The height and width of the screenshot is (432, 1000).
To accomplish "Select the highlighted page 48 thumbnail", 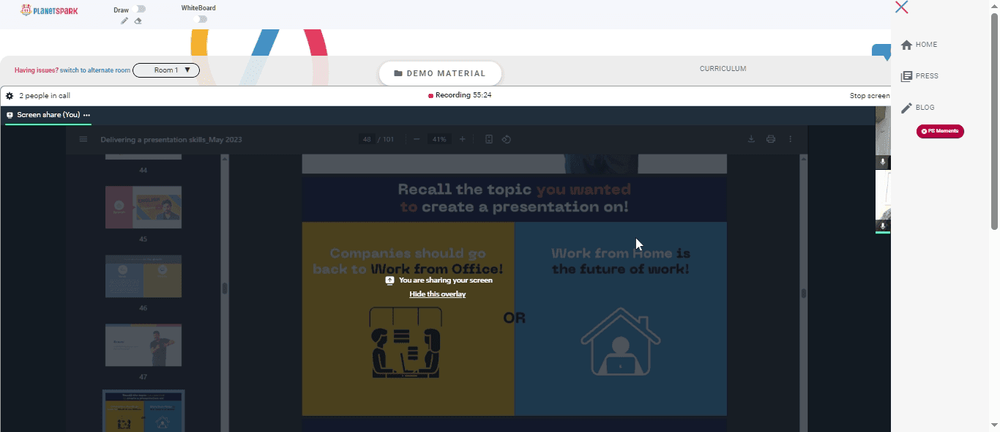I will pyautogui.click(x=143, y=412).
